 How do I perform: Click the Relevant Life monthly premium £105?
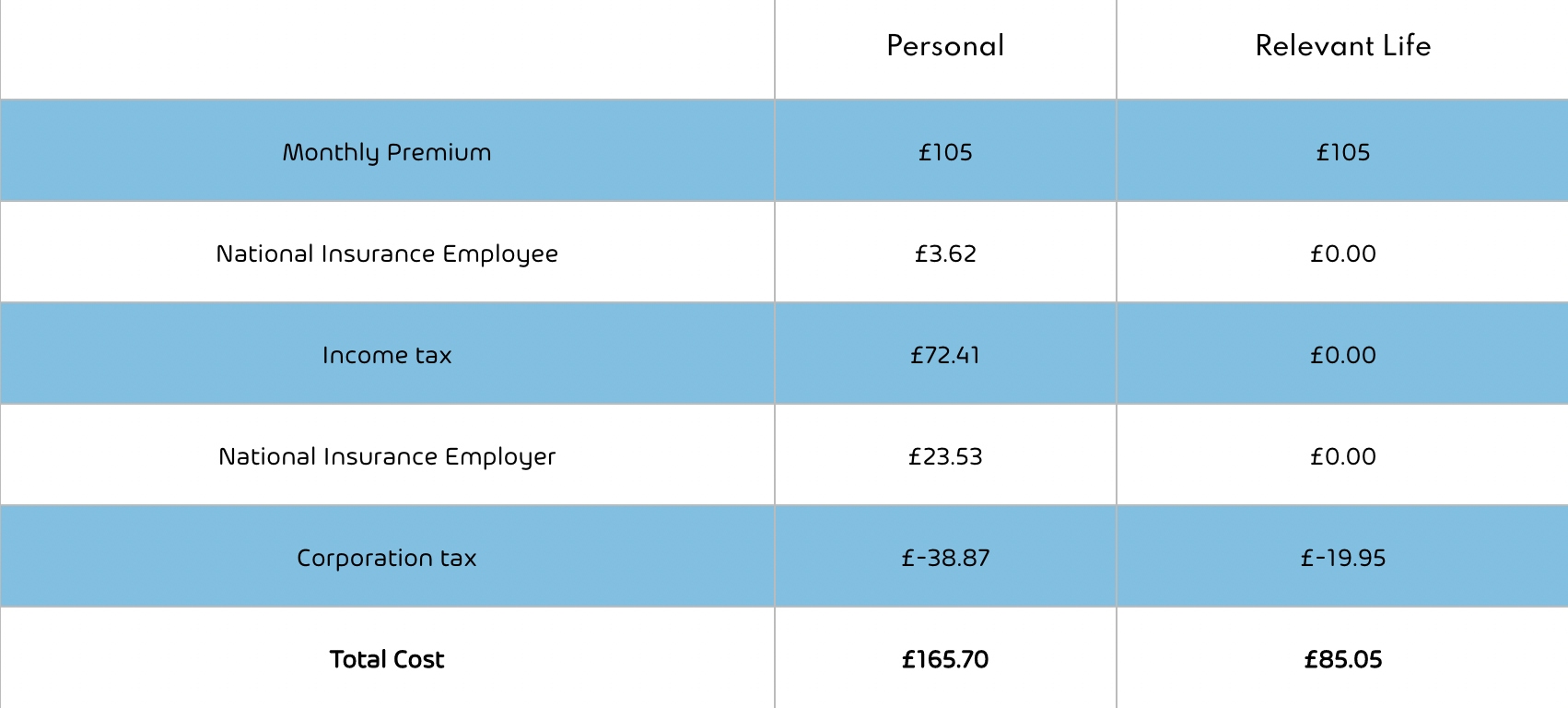(1342, 152)
